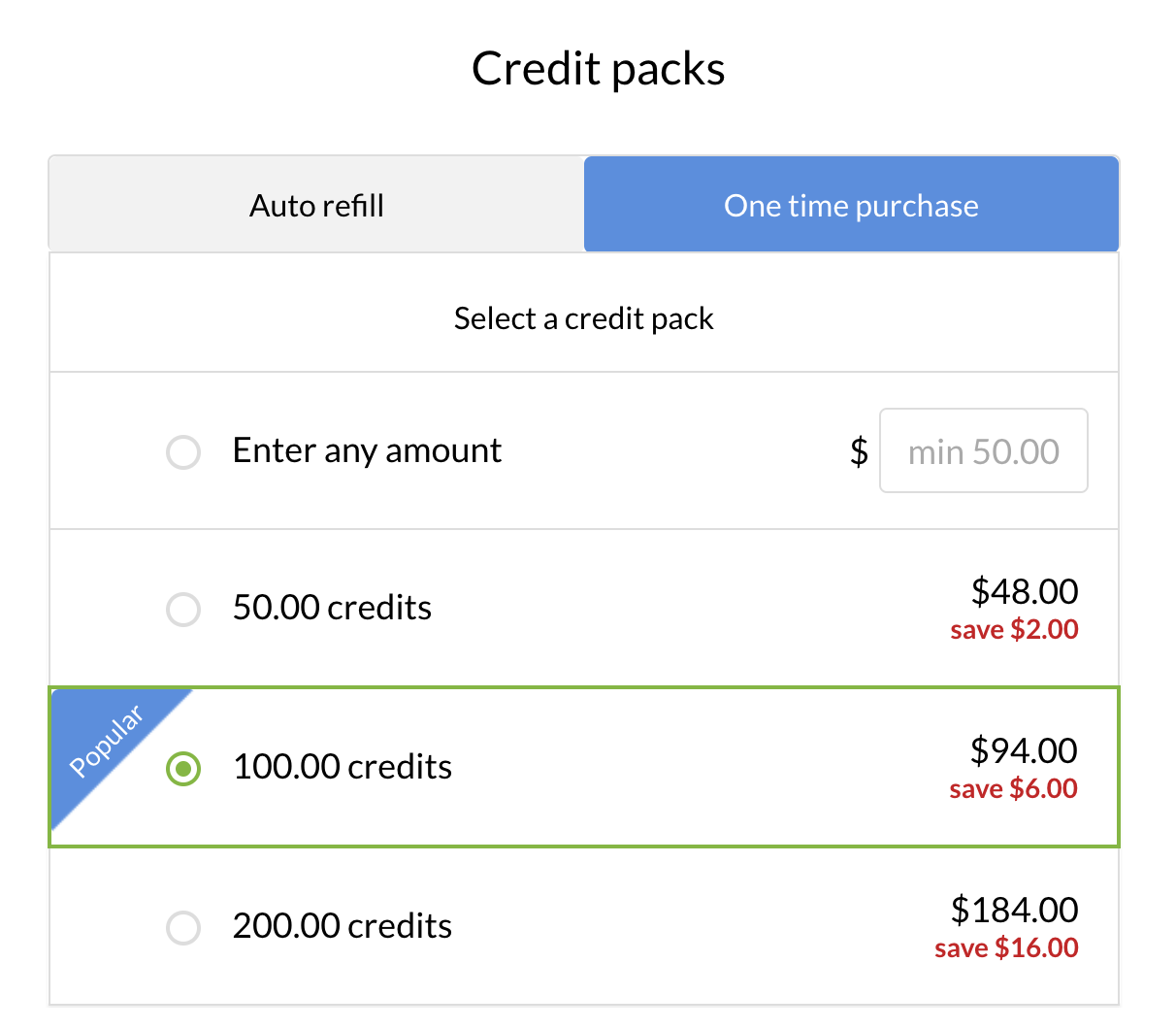Click the blue Popular ribbon badge

pyautogui.click(x=107, y=742)
